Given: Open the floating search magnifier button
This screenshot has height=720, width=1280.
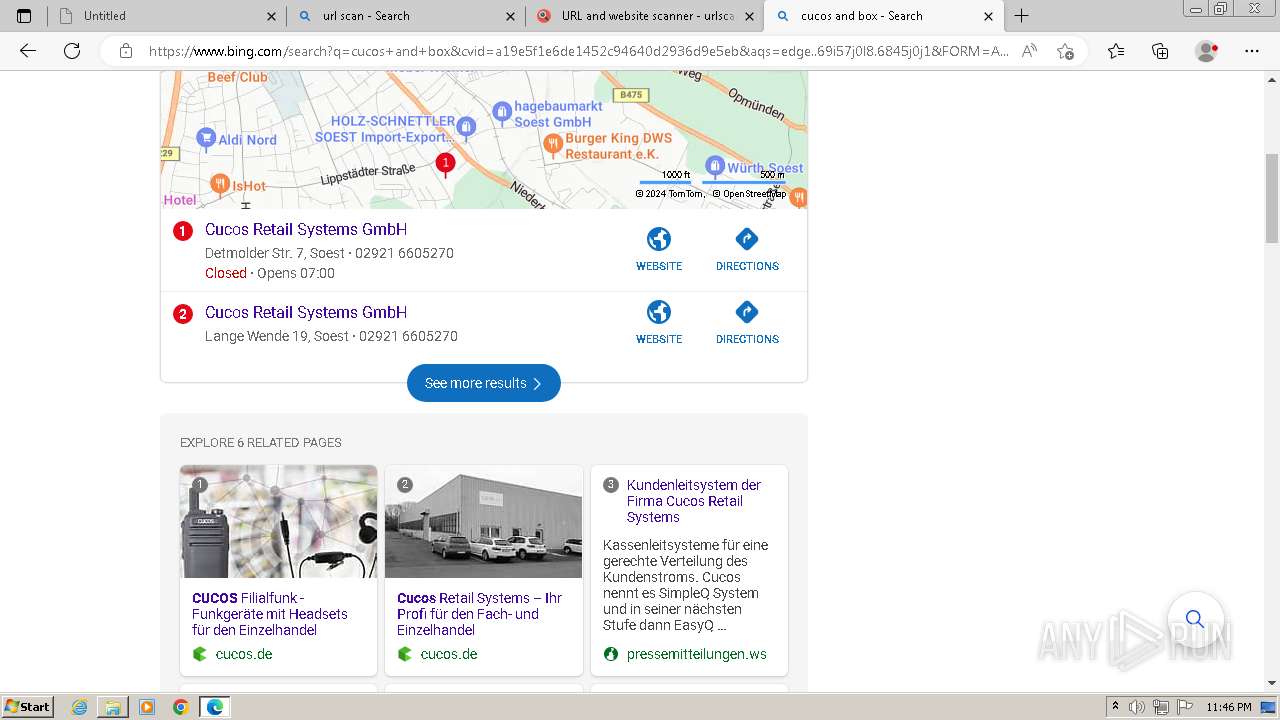Looking at the screenshot, I should [1195, 619].
